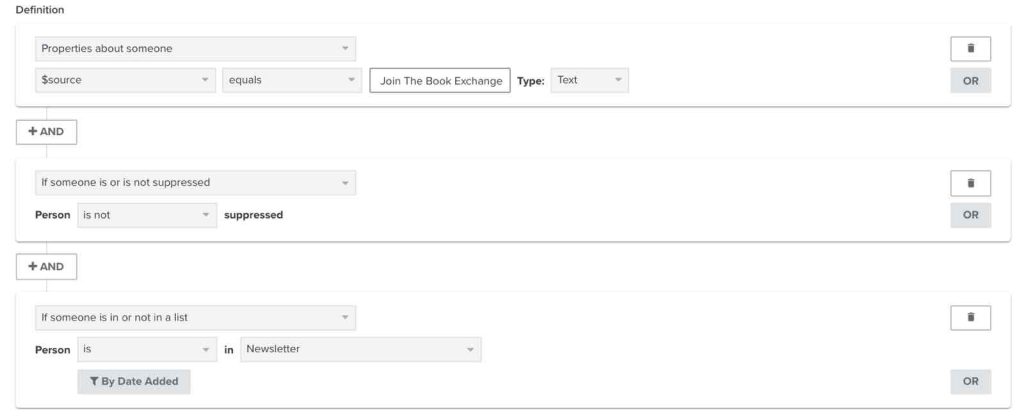Delete the suppressed condition via trash icon

[x=970, y=184]
